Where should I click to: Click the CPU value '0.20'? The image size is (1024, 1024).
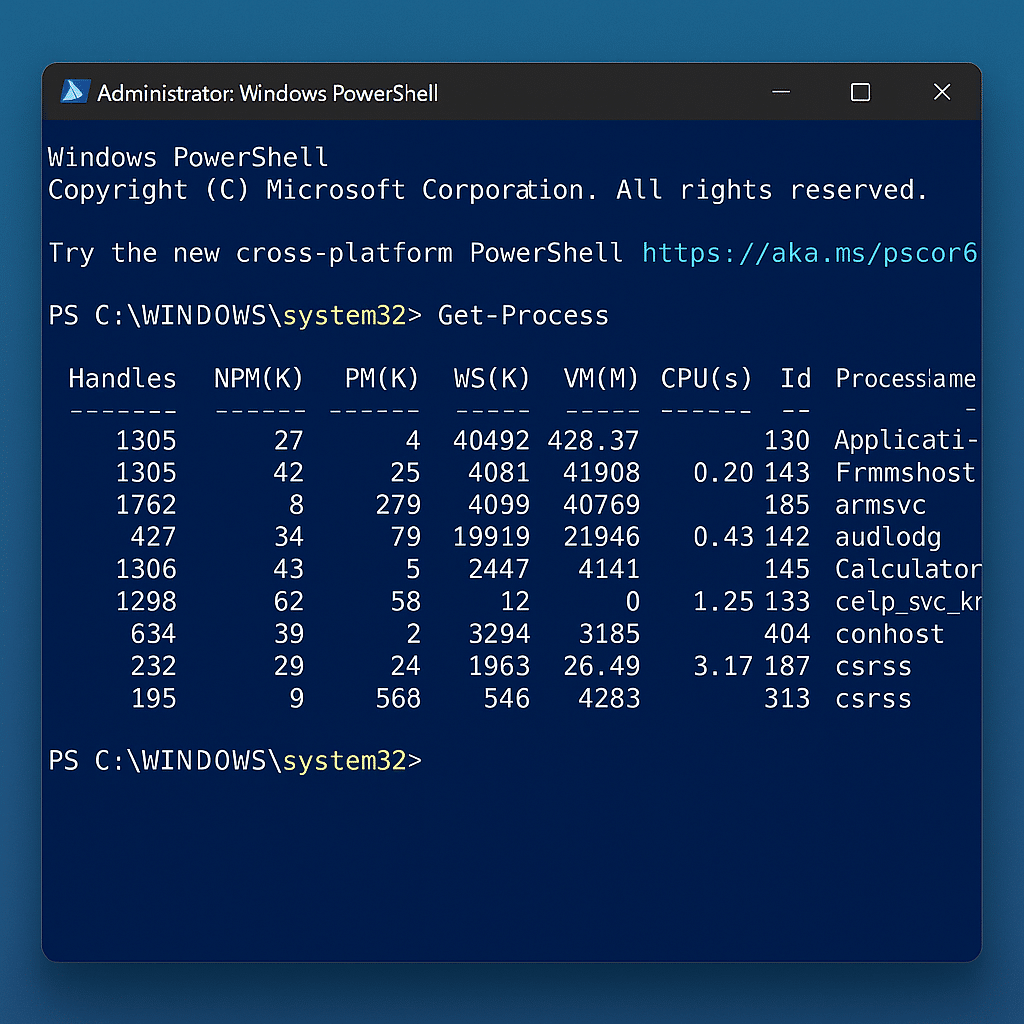[x=723, y=473]
